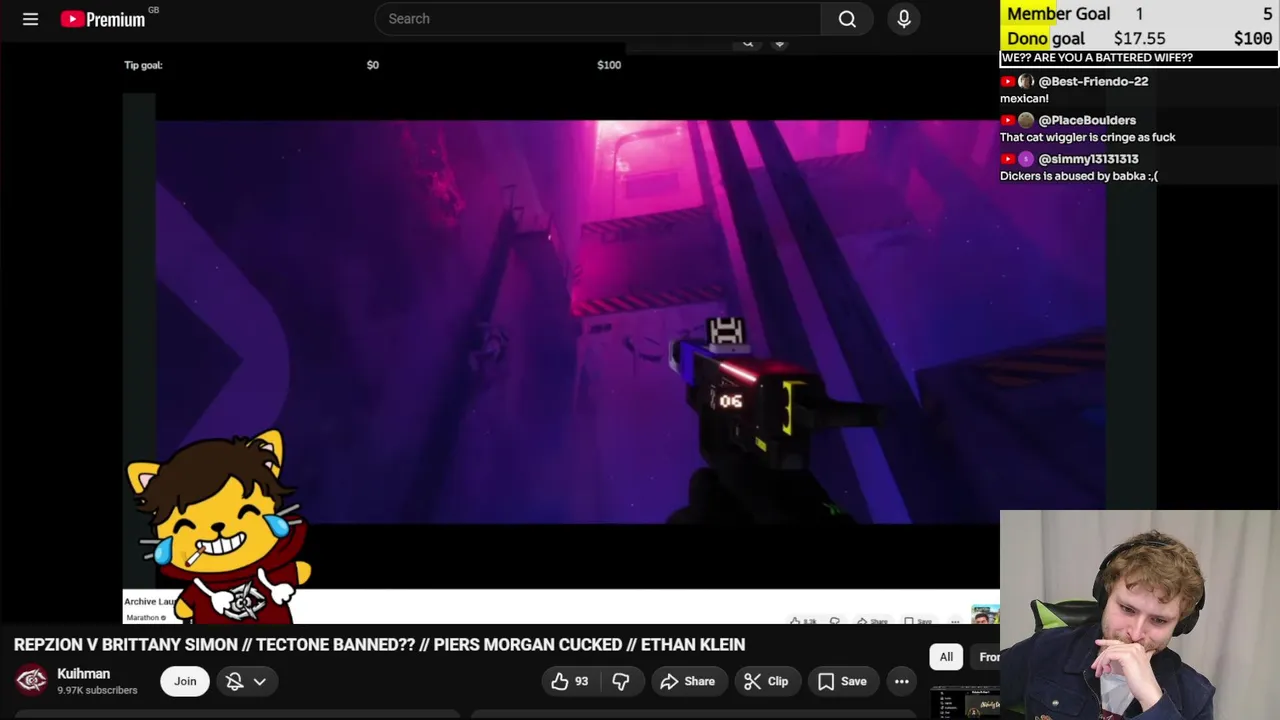Open more actions three-dot menu
1280x720 pixels.
(x=902, y=681)
